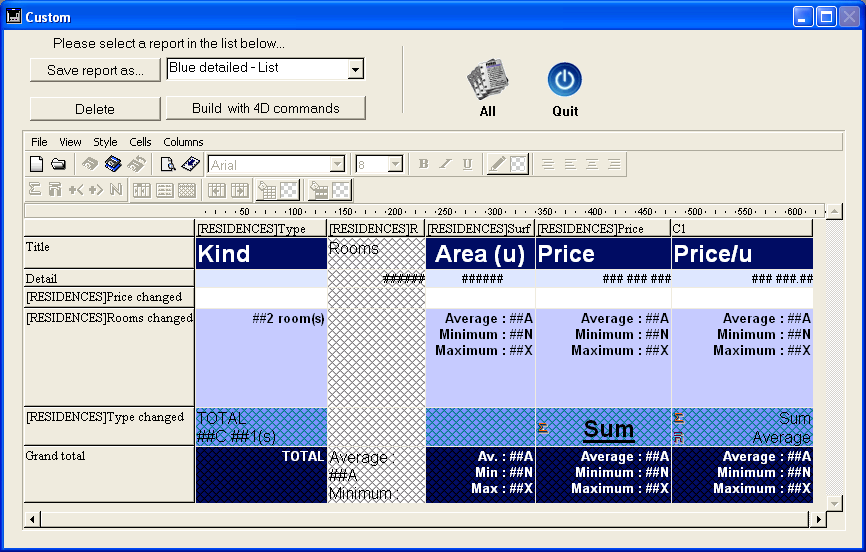866x552 pixels.
Task: Open the Columns menu
Action: (183, 142)
